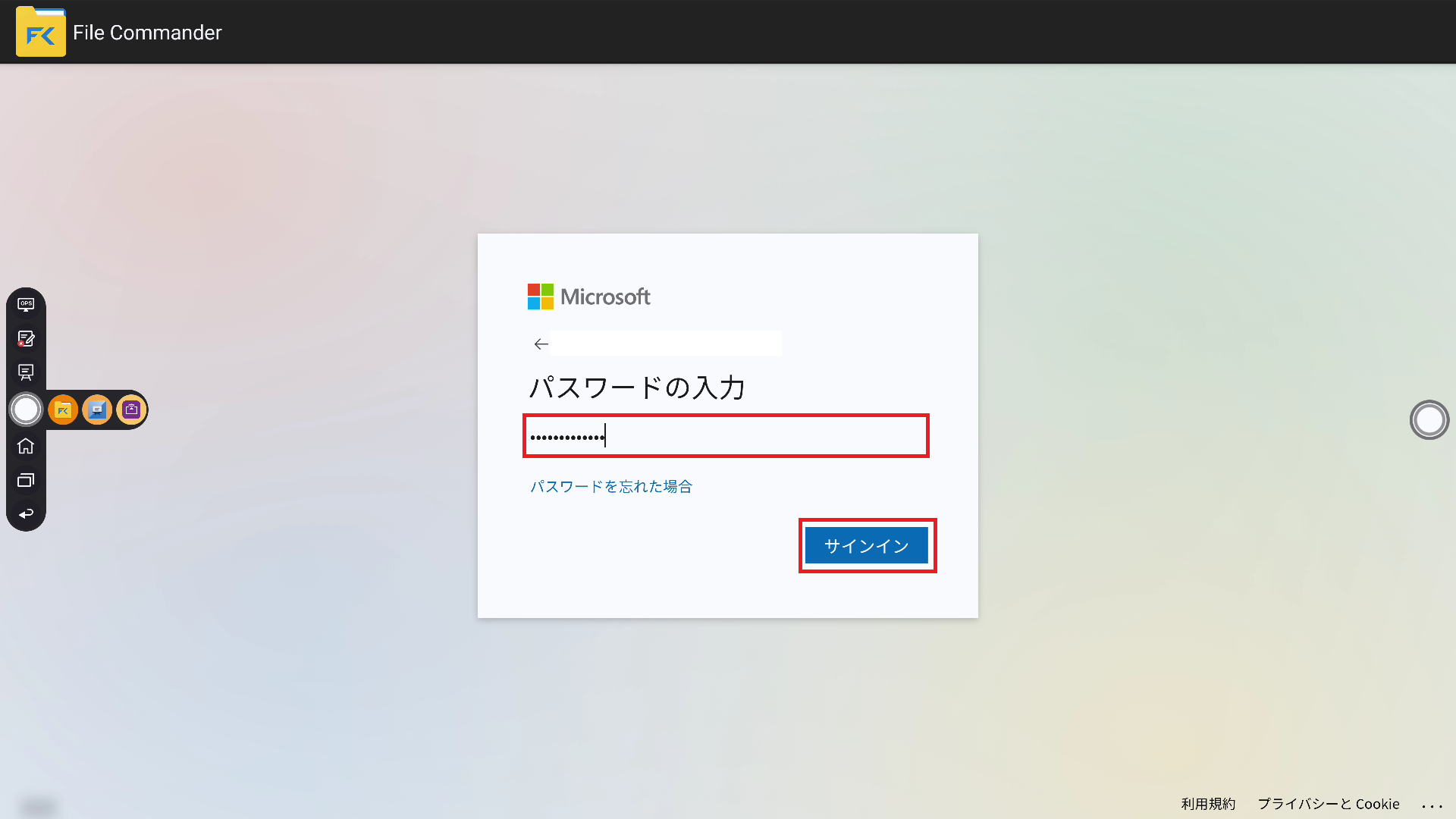Focus the password input field

(726, 436)
